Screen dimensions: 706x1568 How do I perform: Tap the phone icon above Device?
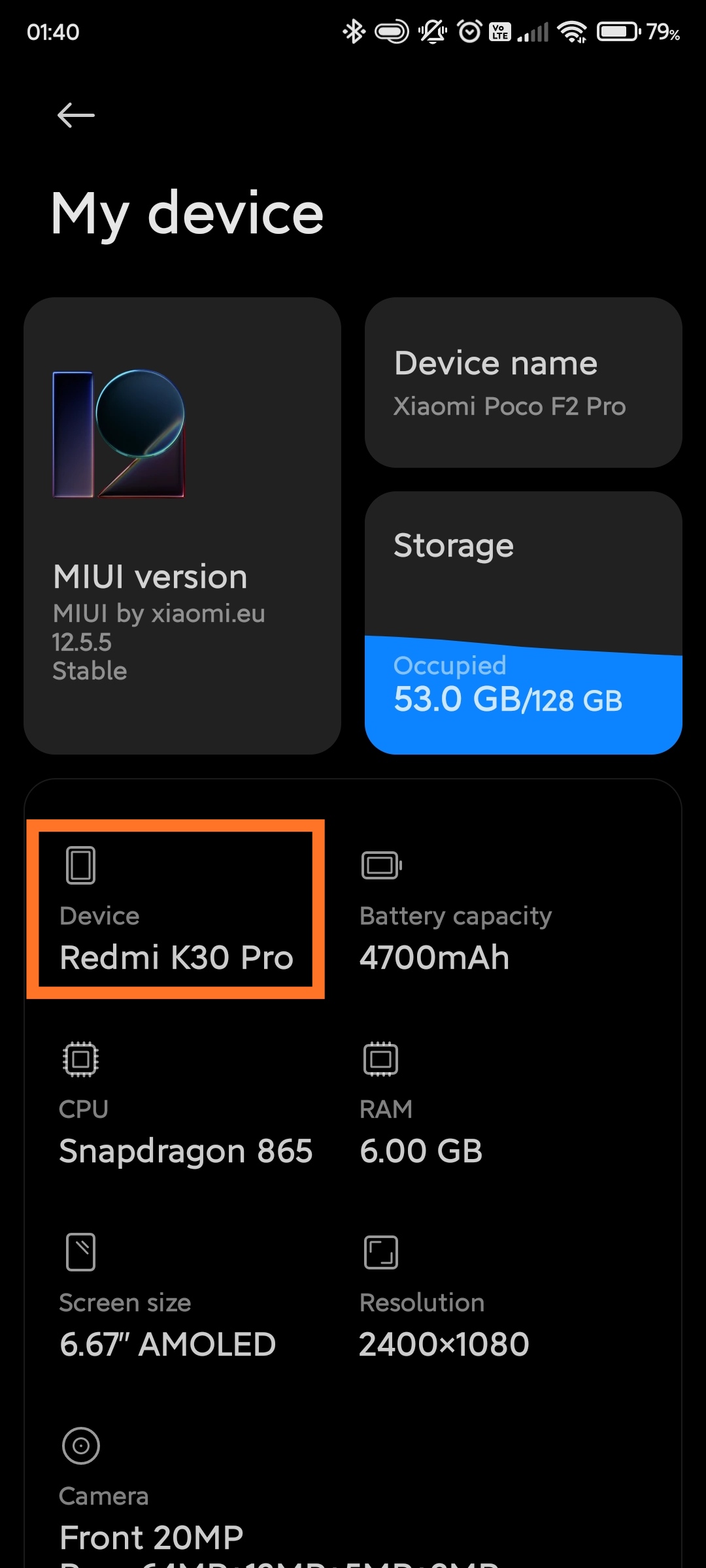[81, 865]
